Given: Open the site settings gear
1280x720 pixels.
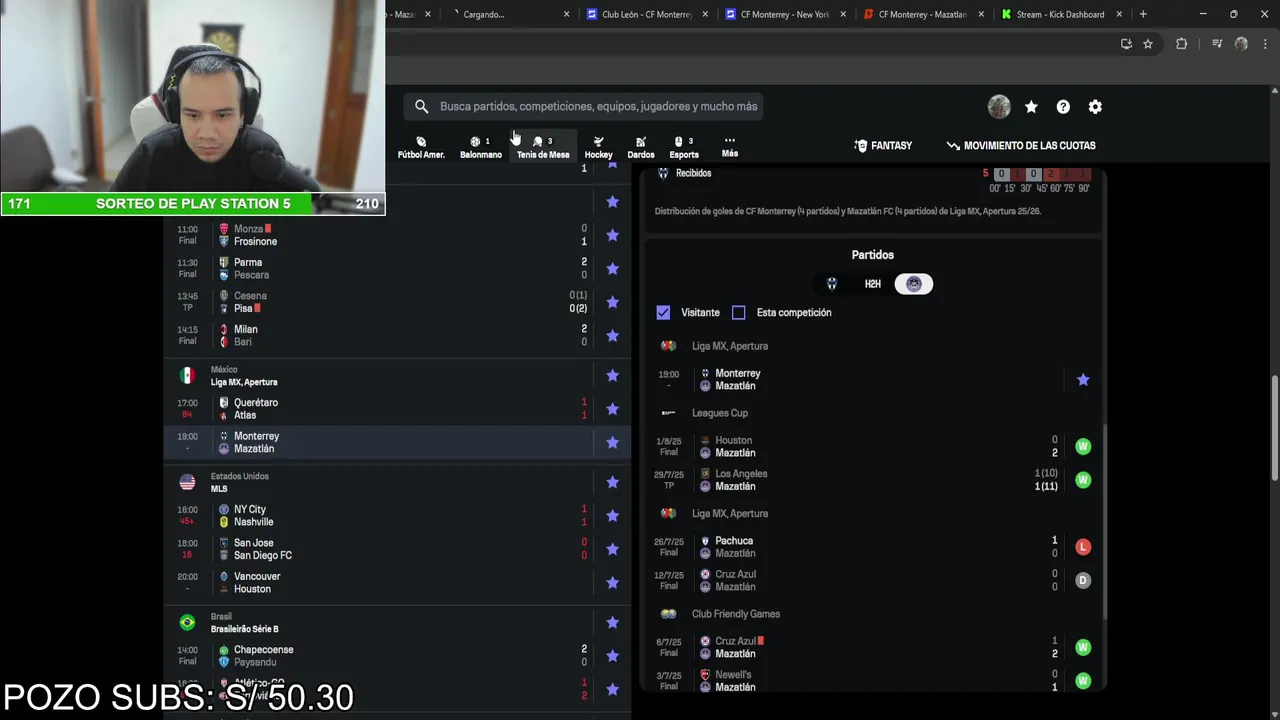Looking at the screenshot, I should tap(1095, 107).
